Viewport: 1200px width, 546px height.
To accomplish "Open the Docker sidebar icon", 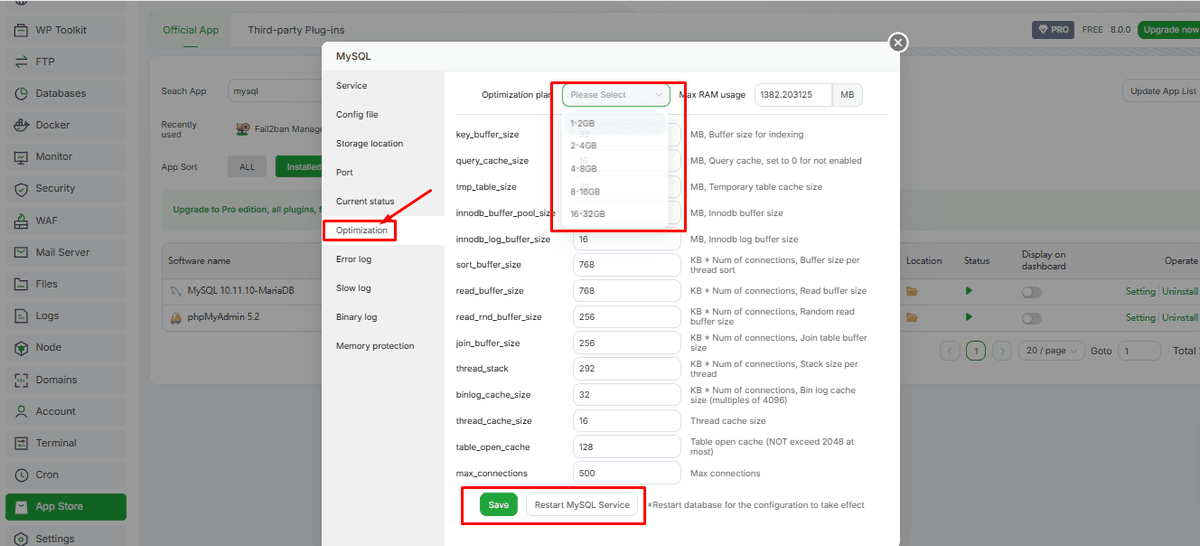I will pos(20,125).
